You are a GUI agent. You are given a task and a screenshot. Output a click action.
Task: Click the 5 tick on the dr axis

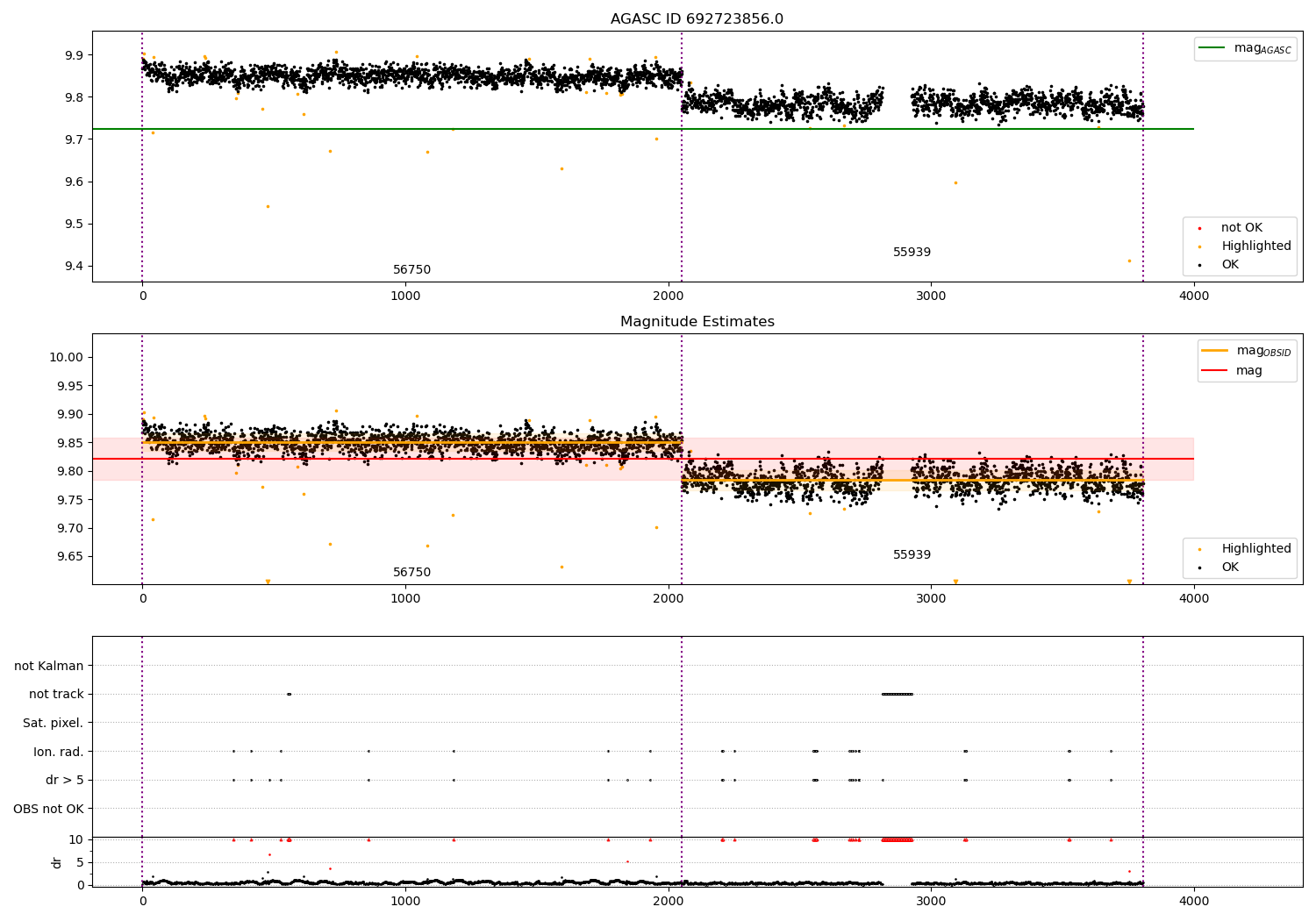(80, 862)
